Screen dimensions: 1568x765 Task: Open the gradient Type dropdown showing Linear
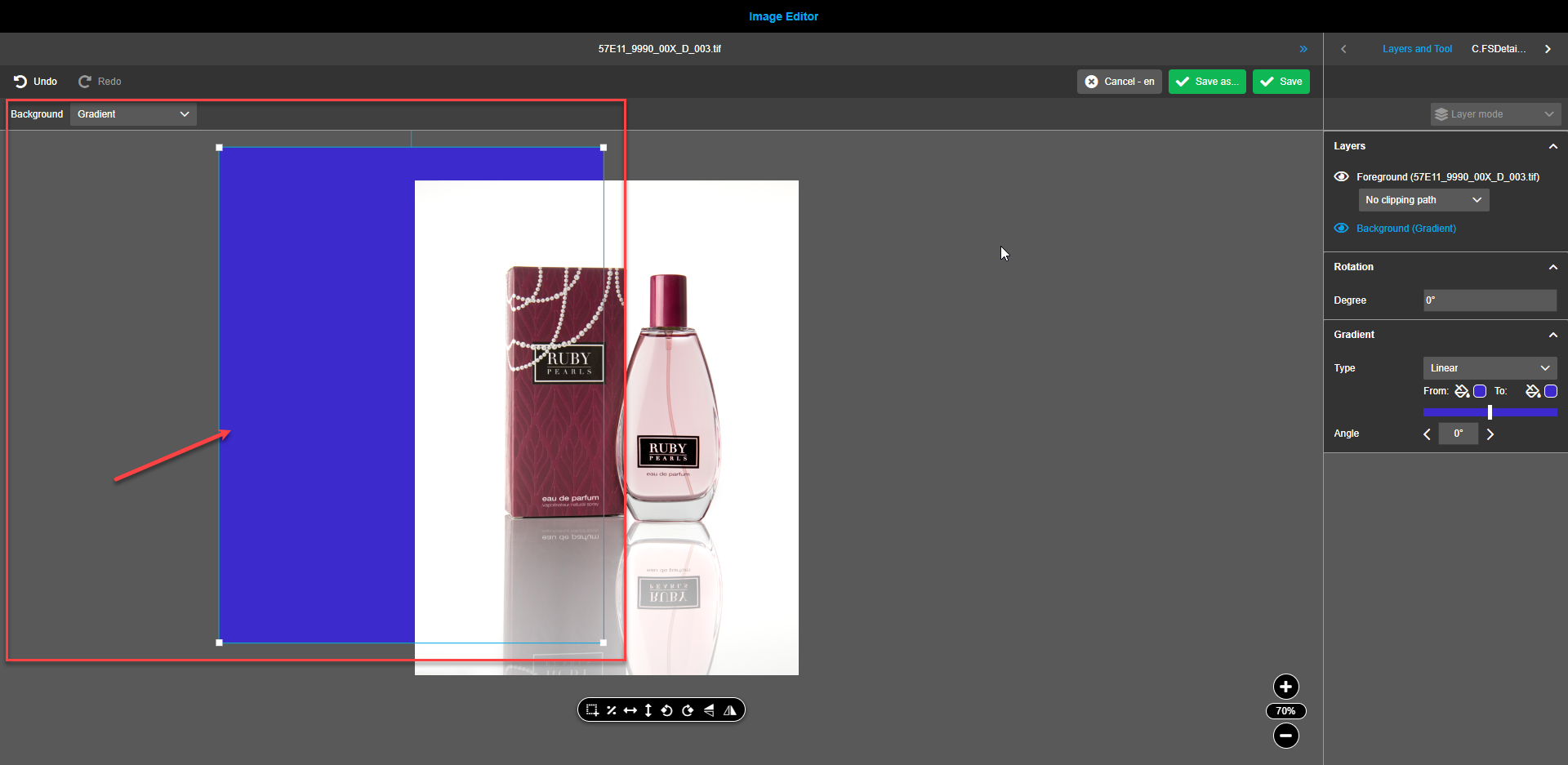point(1489,367)
